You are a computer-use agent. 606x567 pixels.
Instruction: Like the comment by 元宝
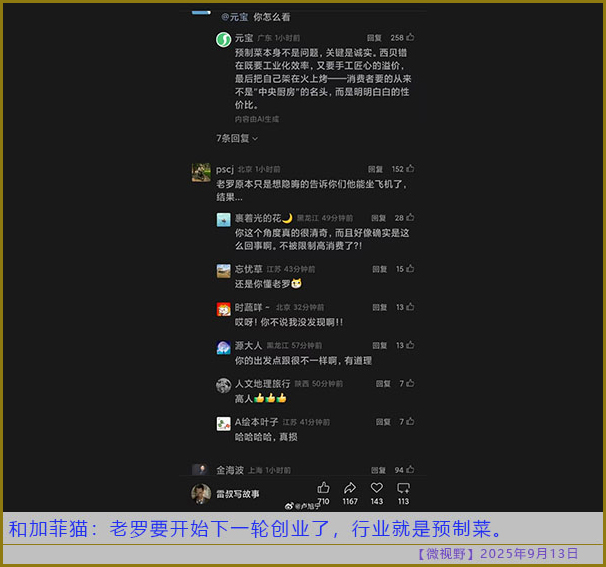(410, 38)
